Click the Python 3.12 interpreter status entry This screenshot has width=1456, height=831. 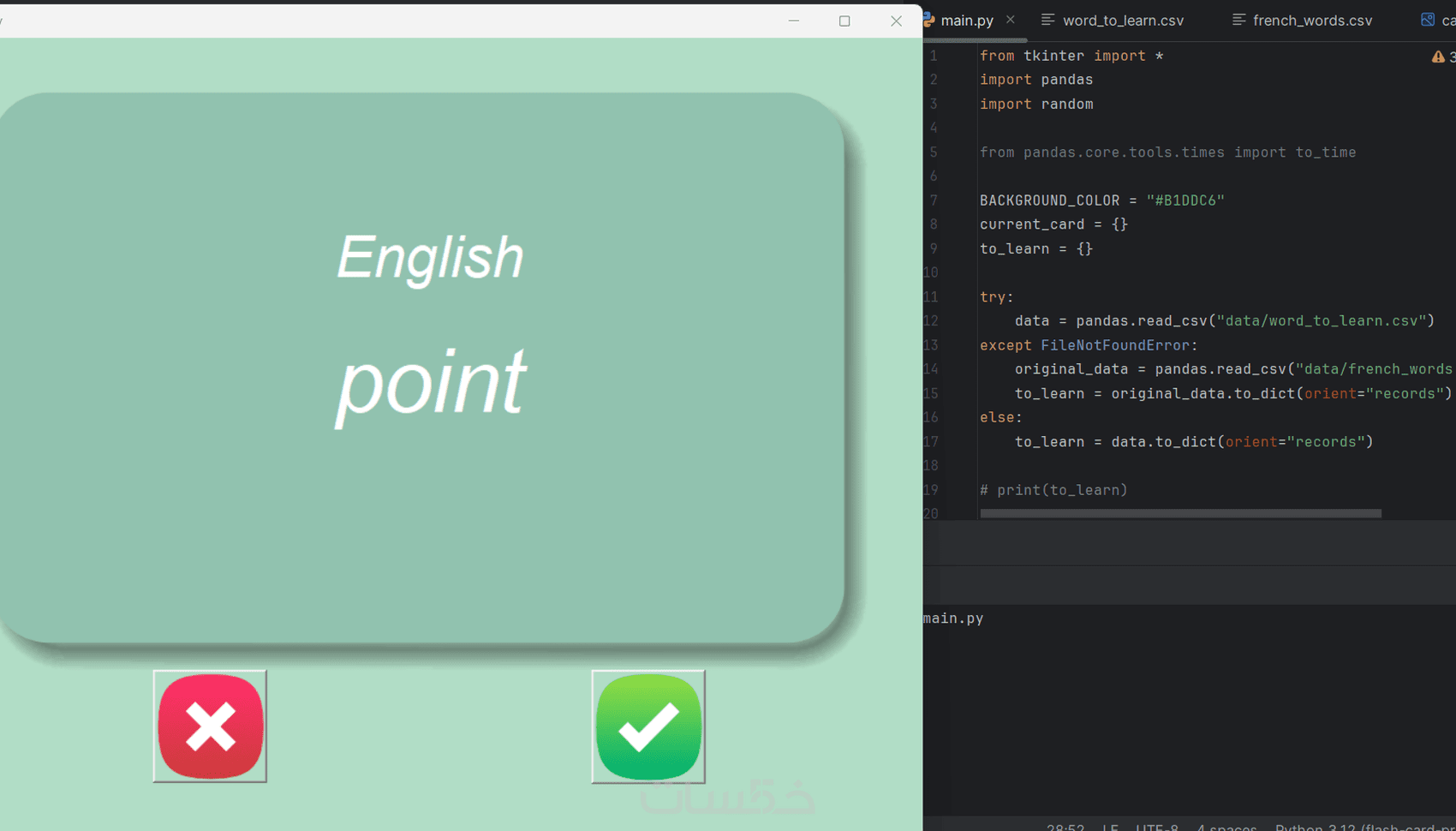[x=1365, y=827]
